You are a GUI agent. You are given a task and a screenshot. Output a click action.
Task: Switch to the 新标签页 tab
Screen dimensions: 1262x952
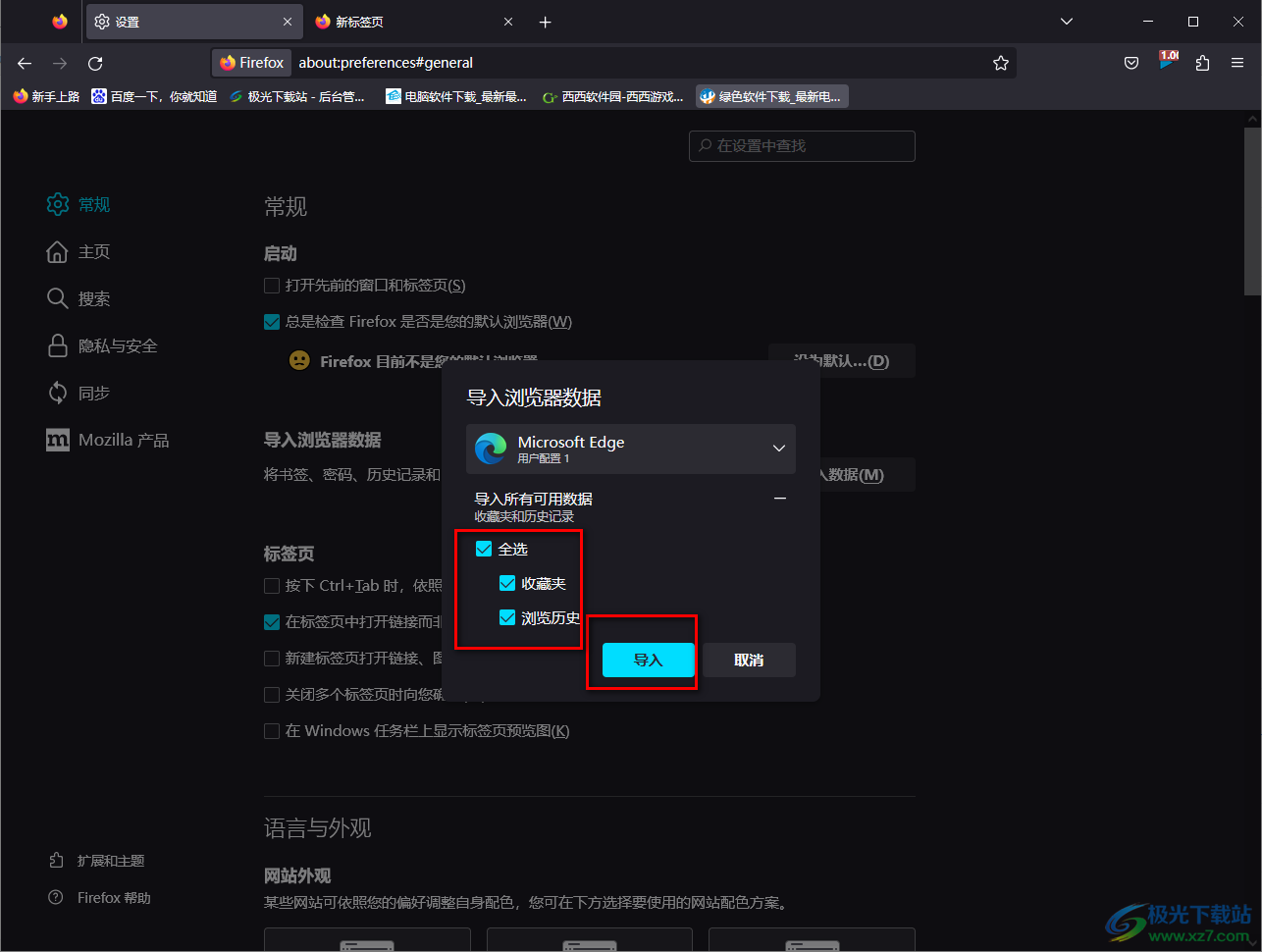pos(412,22)
